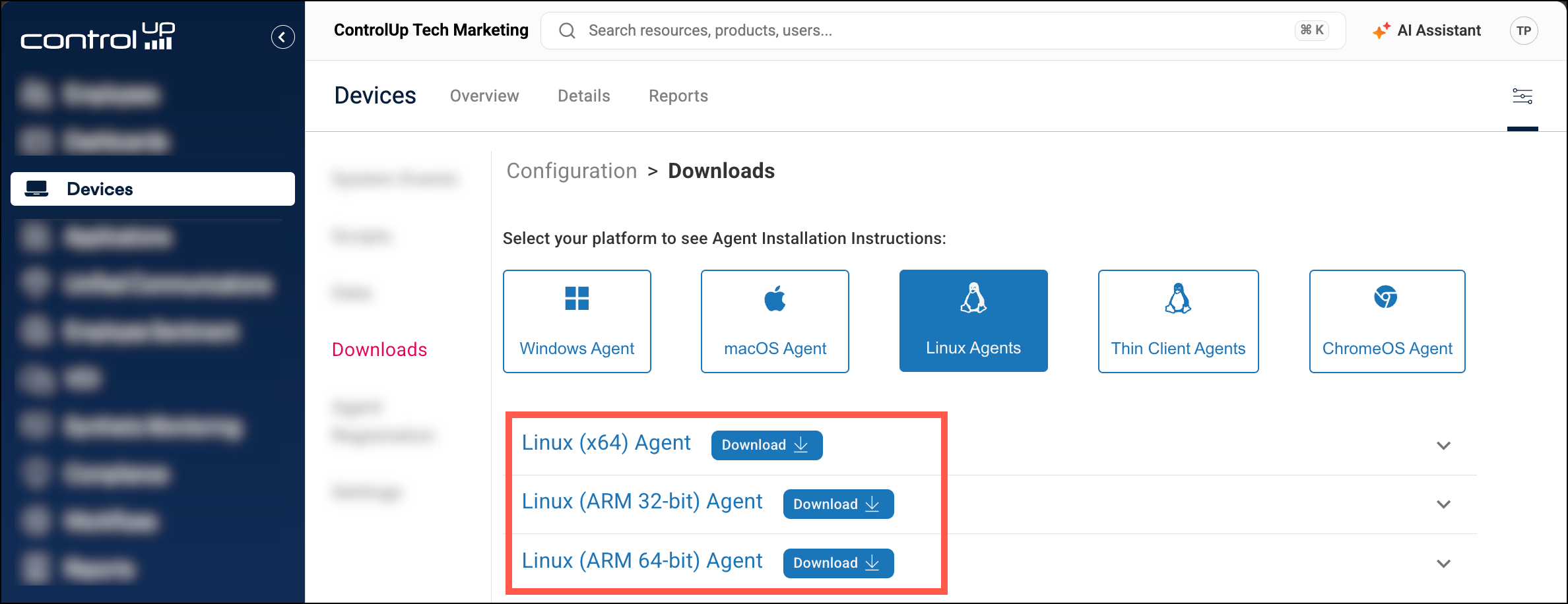Download the Linux (x64) Agent
The width and height of the screenshot is (1568, 604).
coord(767,445)
